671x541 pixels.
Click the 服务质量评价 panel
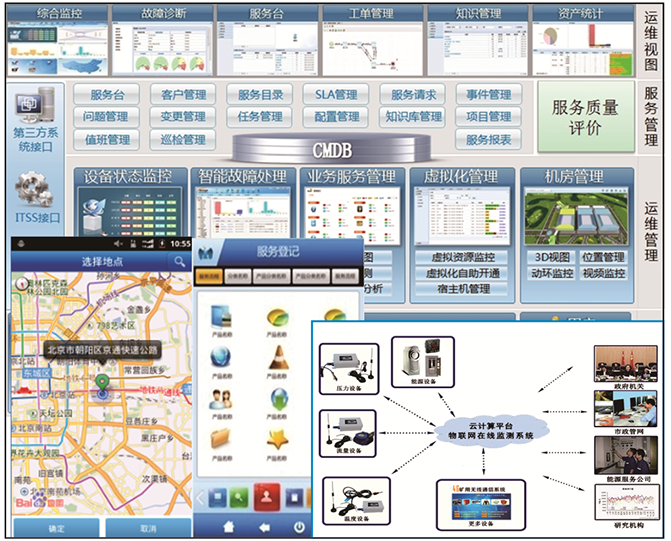click(585, 117)
